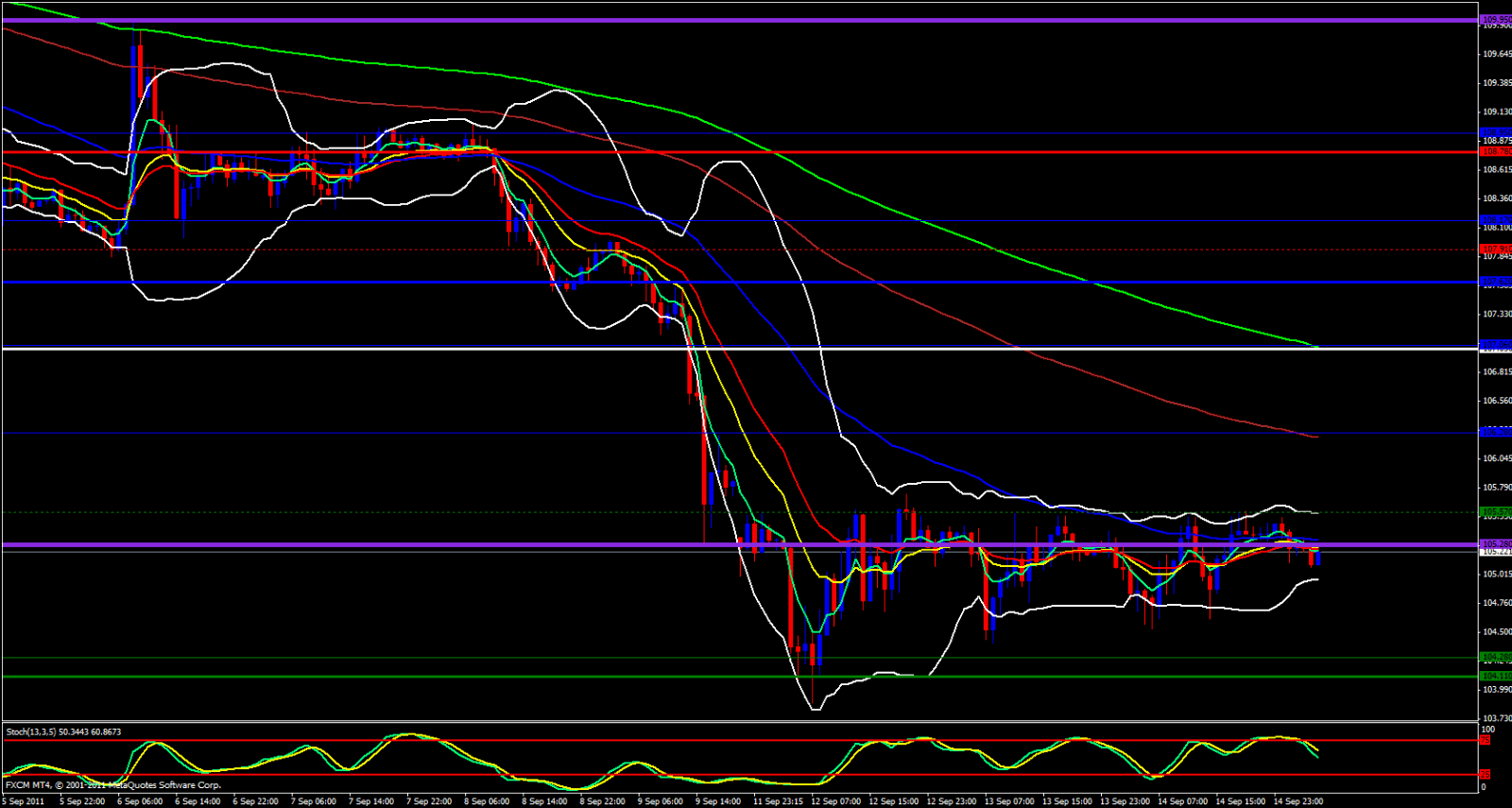The width and height of the screenshot is (1512, 808).
Task: Click the dark green 104.280 price label
Action: 1495,657
